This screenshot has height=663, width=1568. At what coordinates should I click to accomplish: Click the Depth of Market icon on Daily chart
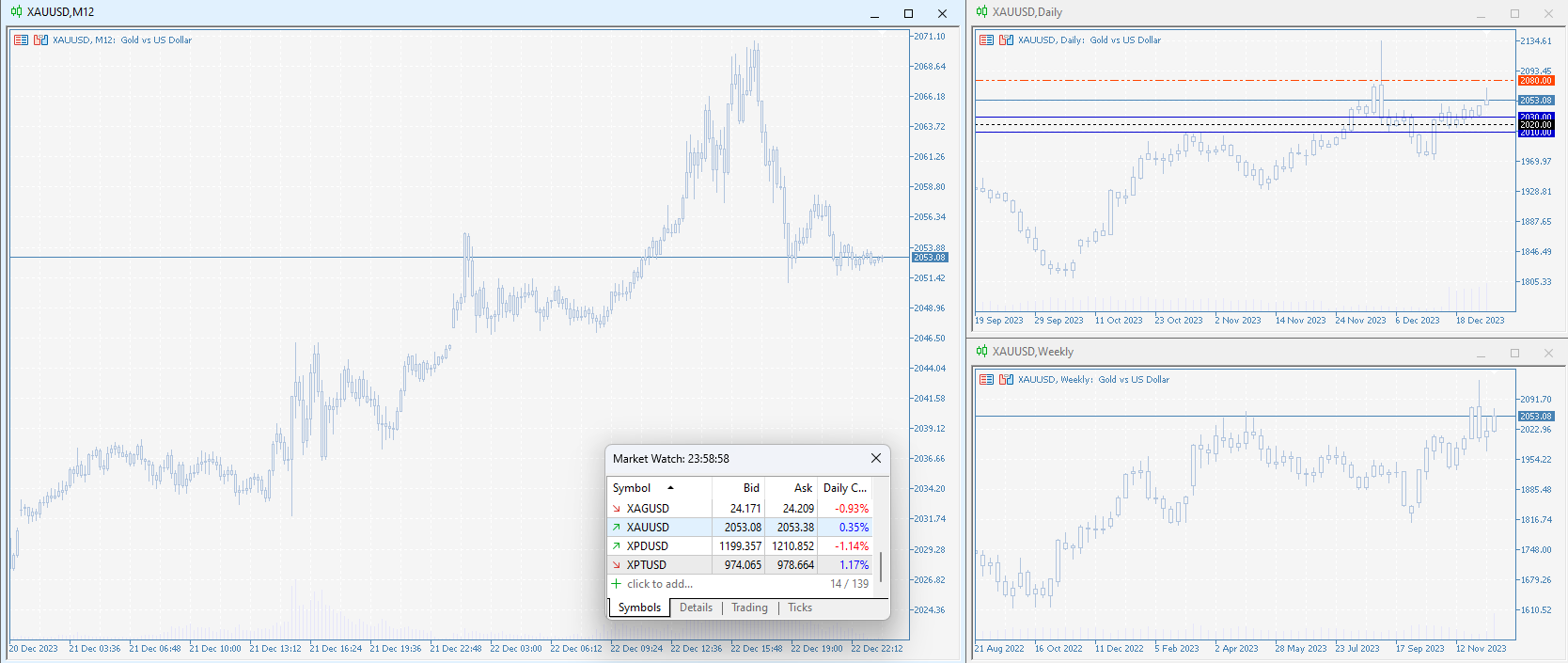coord(986,40)
